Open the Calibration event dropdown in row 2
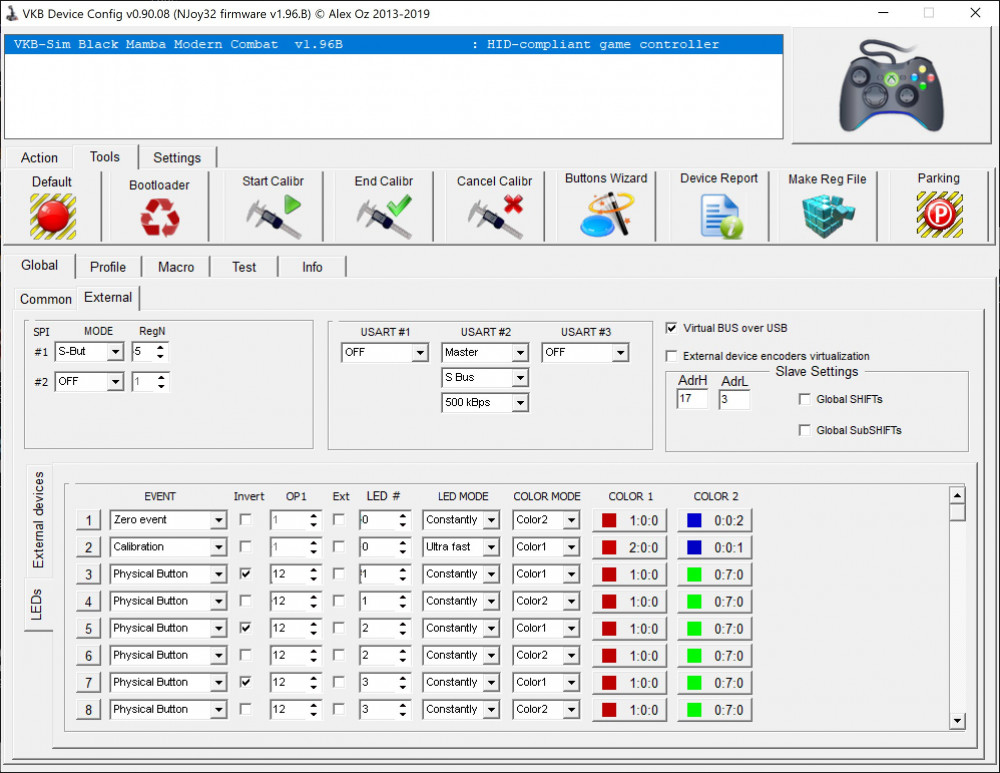This screenshot has width=1000, height=773. [x=218, y=548]
